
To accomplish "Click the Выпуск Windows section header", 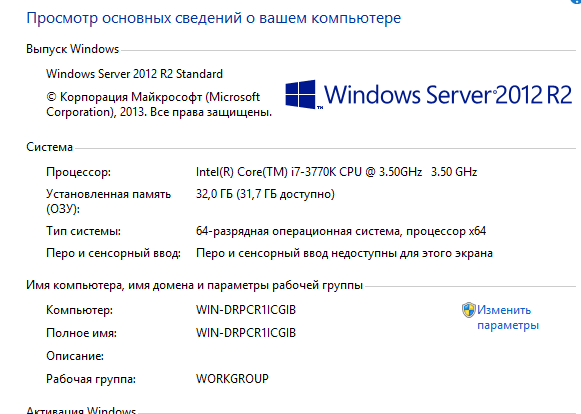I will click(73, 49).
